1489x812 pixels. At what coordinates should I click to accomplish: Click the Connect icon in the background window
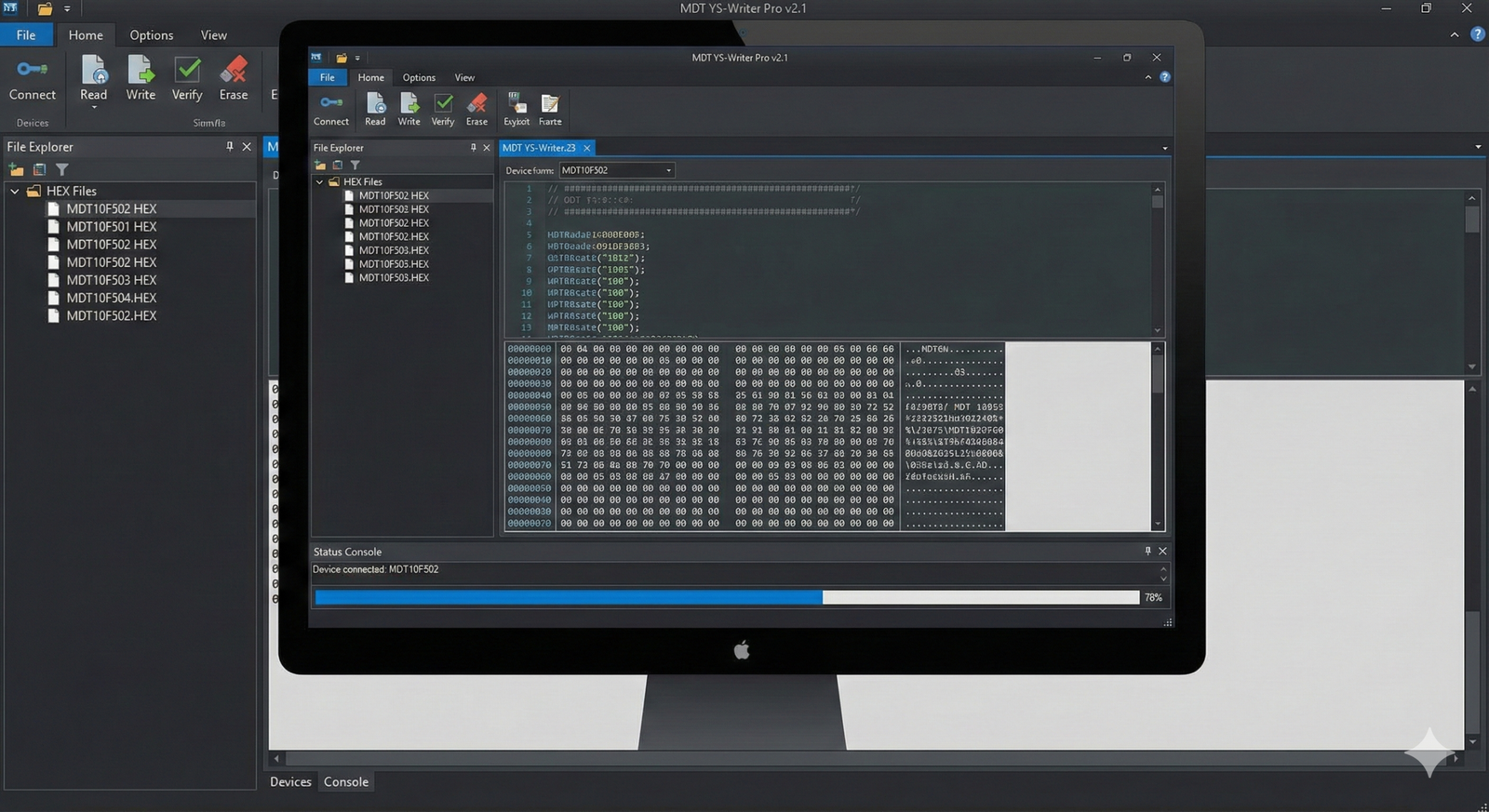point(32,69)
